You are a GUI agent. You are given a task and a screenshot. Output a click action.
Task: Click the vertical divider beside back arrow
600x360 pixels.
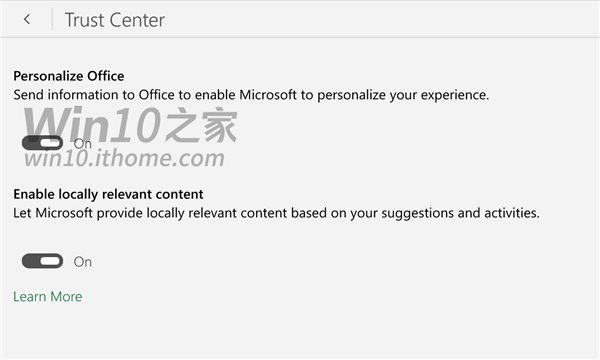52,19
